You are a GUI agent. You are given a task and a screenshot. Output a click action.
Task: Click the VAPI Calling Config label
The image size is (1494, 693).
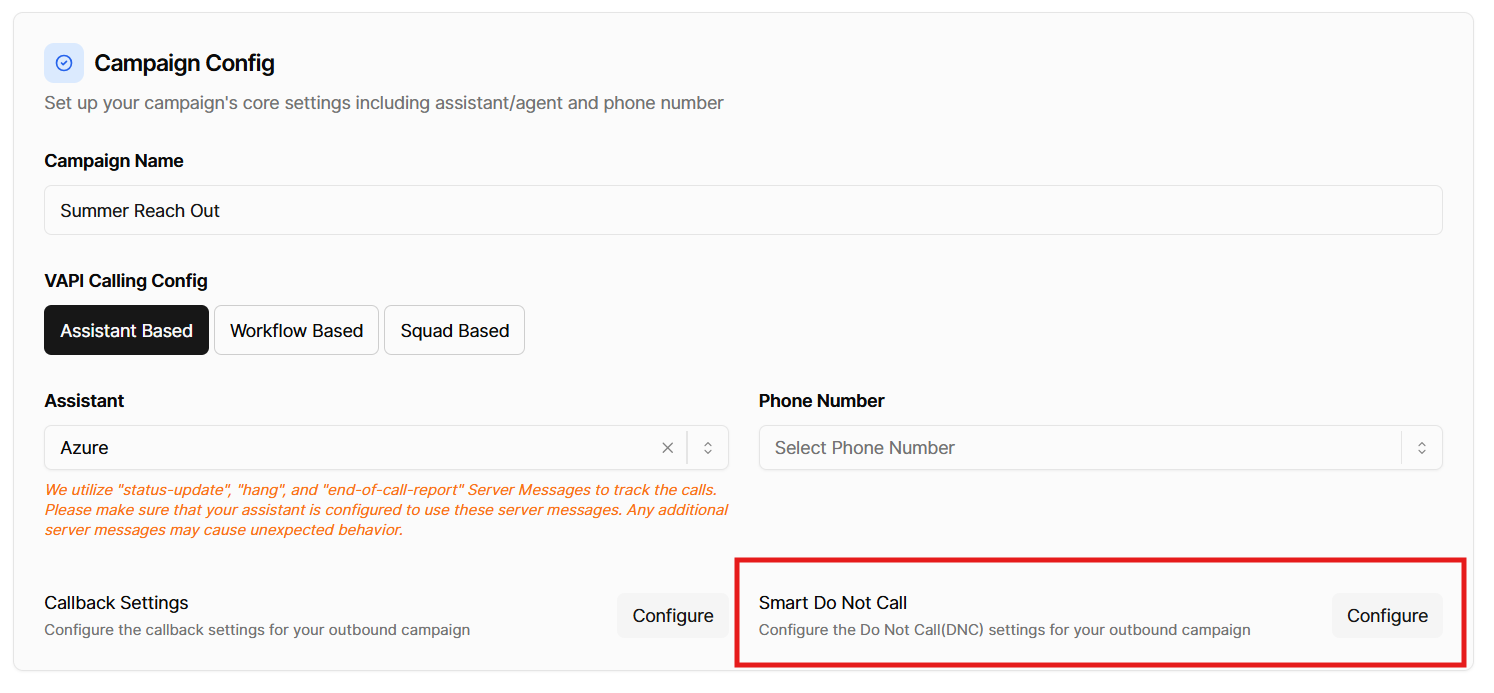[126, 281]
